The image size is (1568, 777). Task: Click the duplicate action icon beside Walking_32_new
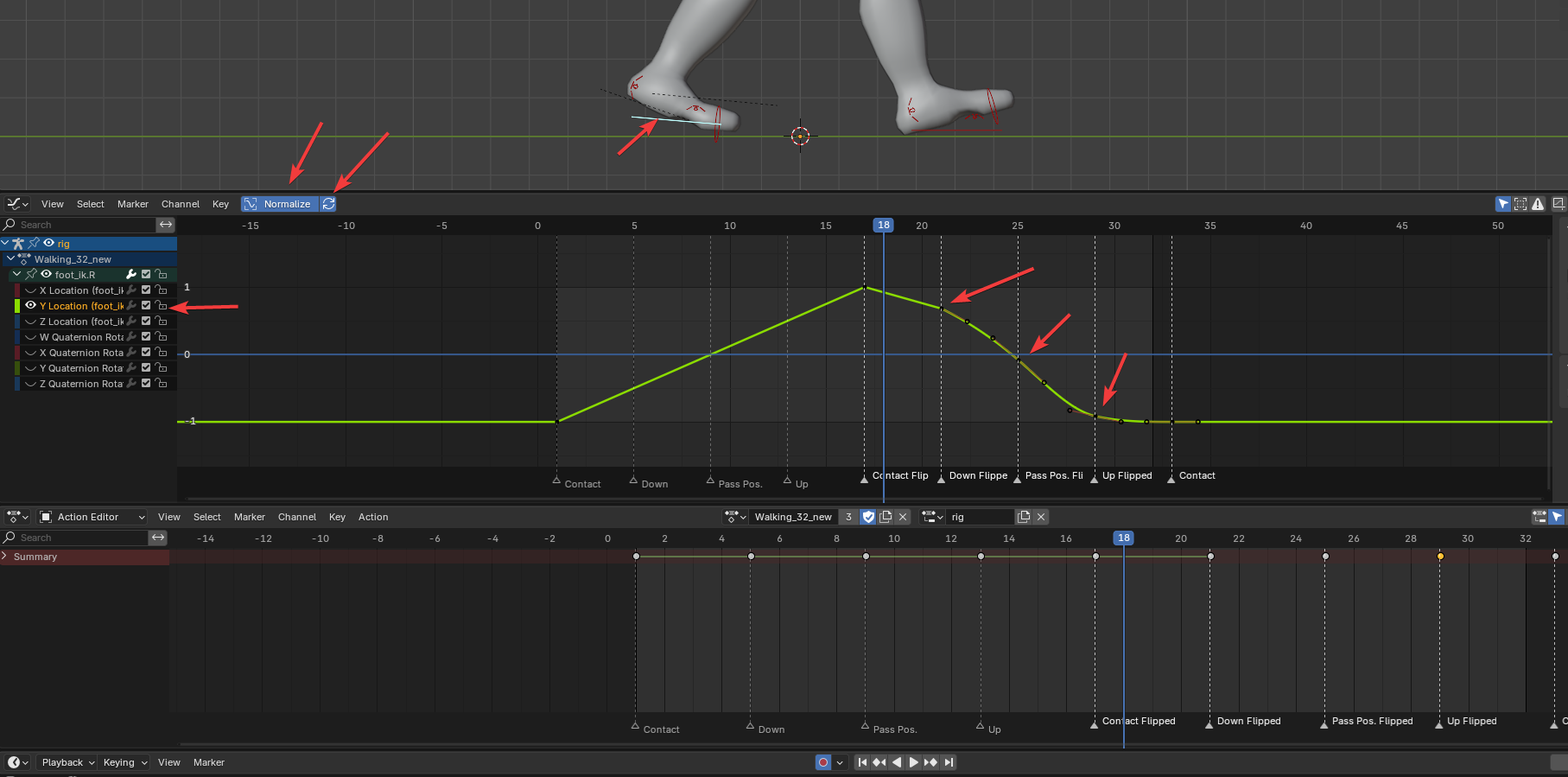click(x=886, y=517)
